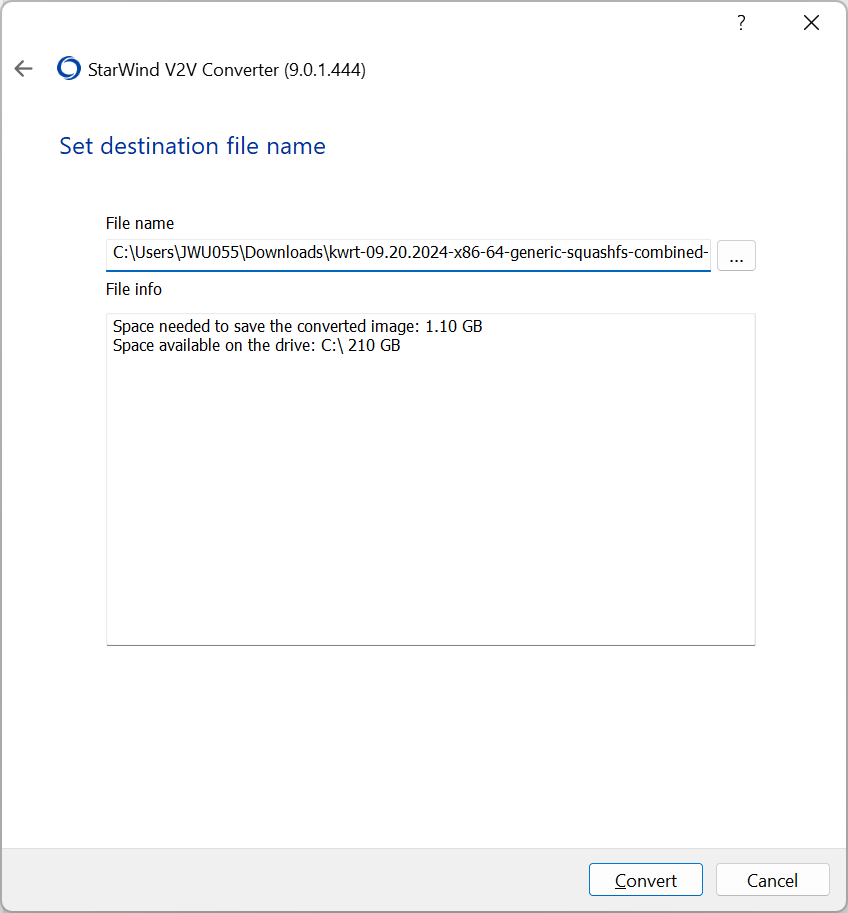848x913 pixels.
Task: Click the '210 GB' free space value
Action: tap(374, 346)
